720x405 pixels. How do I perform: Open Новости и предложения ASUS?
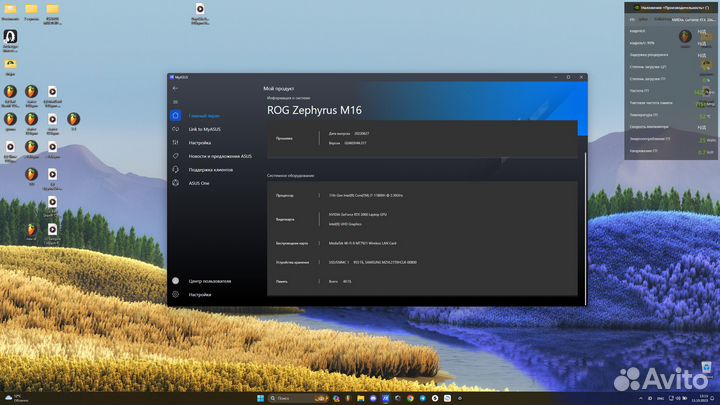tap(220, 156)
